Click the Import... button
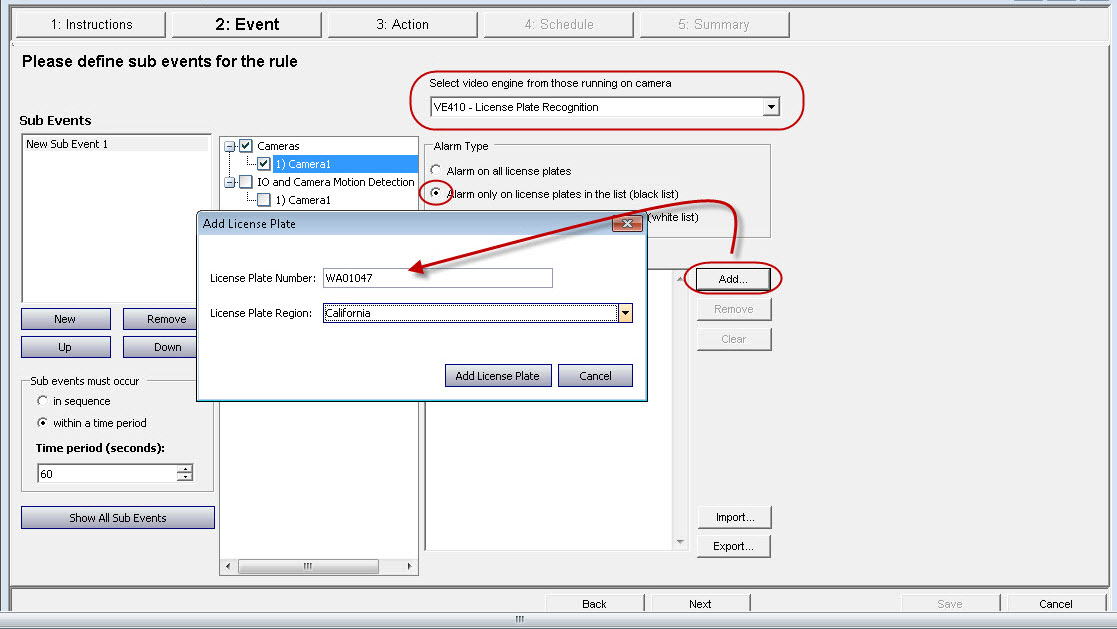This screenshot has width=1117, height=629. coord(734,517)
